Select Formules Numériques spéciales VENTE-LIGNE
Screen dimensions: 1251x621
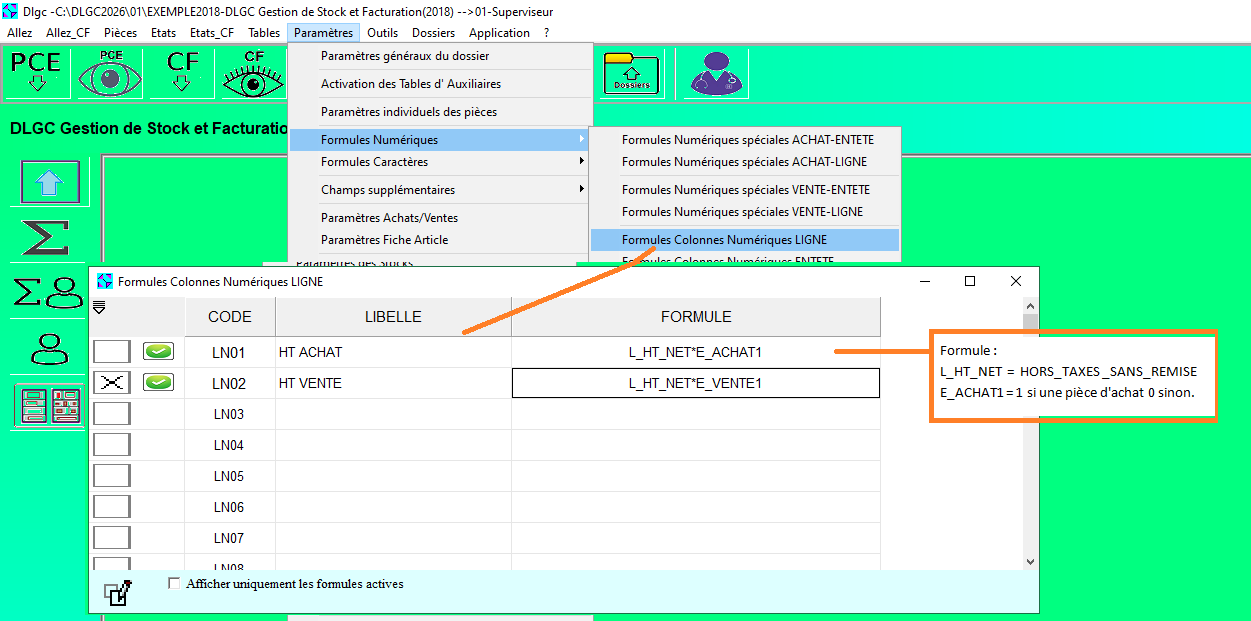pyautogui.click(x=742, y=212)
